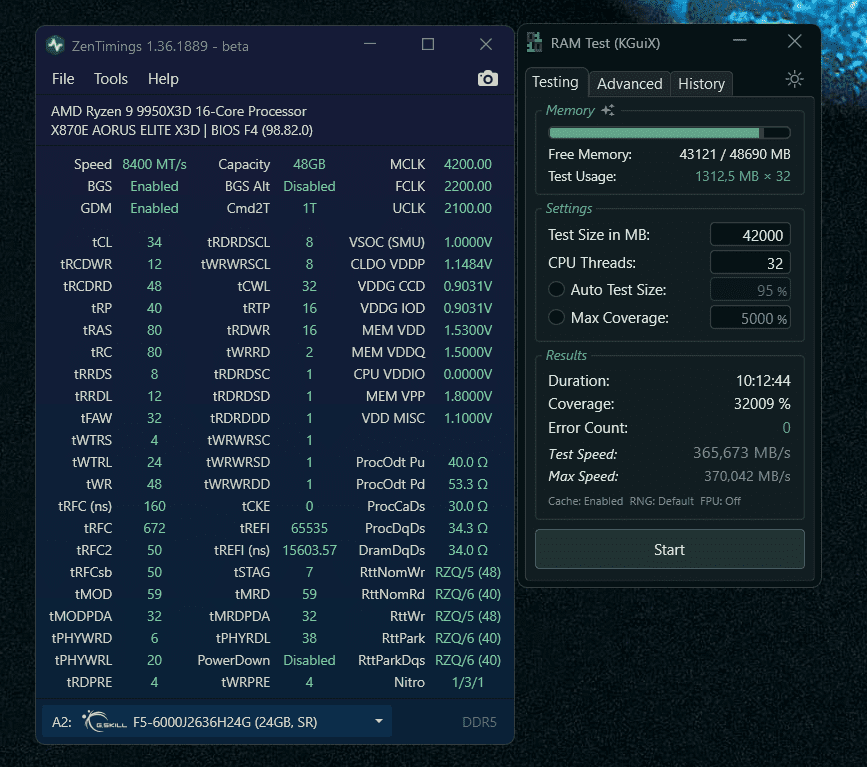Click the sparkle icon next to Memory

(608, 110)
